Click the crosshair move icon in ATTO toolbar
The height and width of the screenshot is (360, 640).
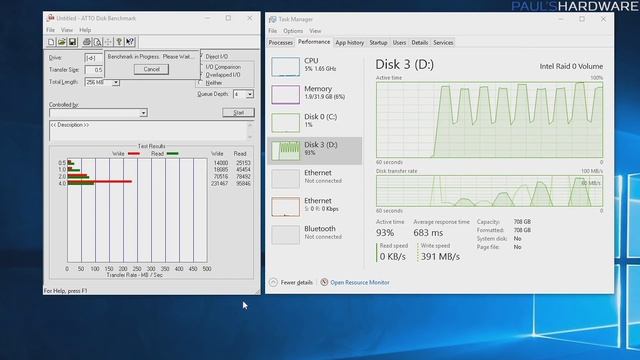click(x=108, y=42)
